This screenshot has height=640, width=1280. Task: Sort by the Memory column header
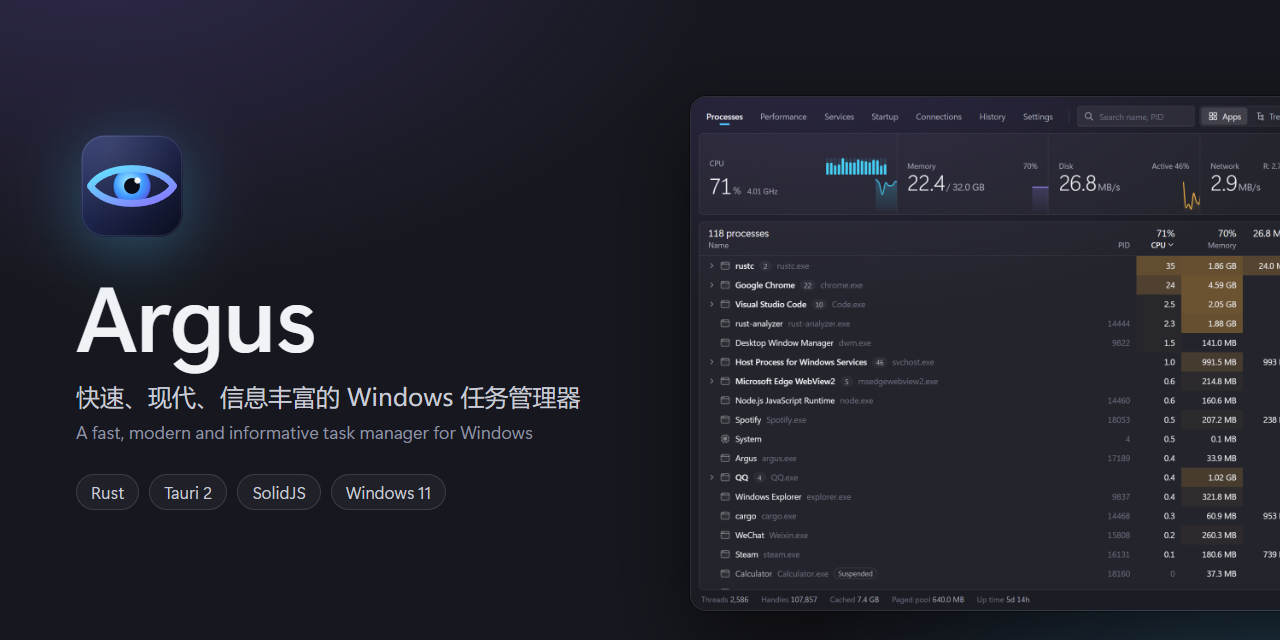[x=1222, y=245]
